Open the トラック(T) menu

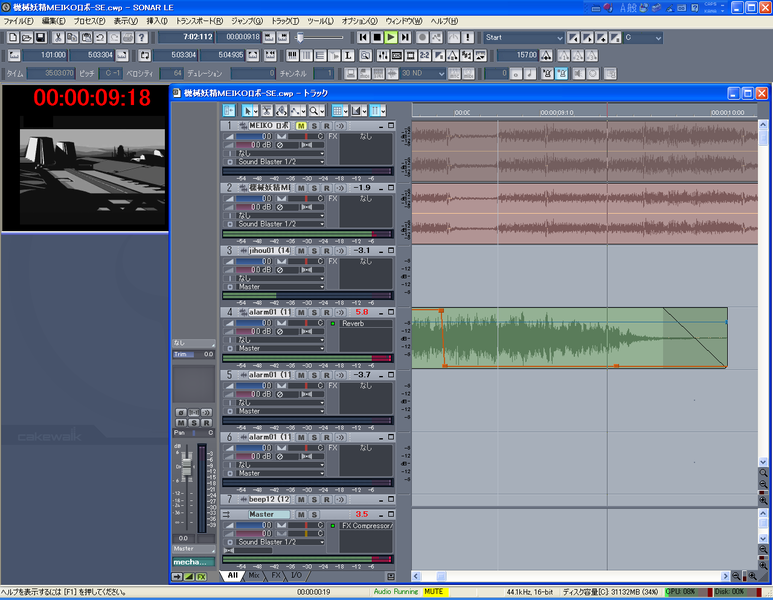coord(285,21)
